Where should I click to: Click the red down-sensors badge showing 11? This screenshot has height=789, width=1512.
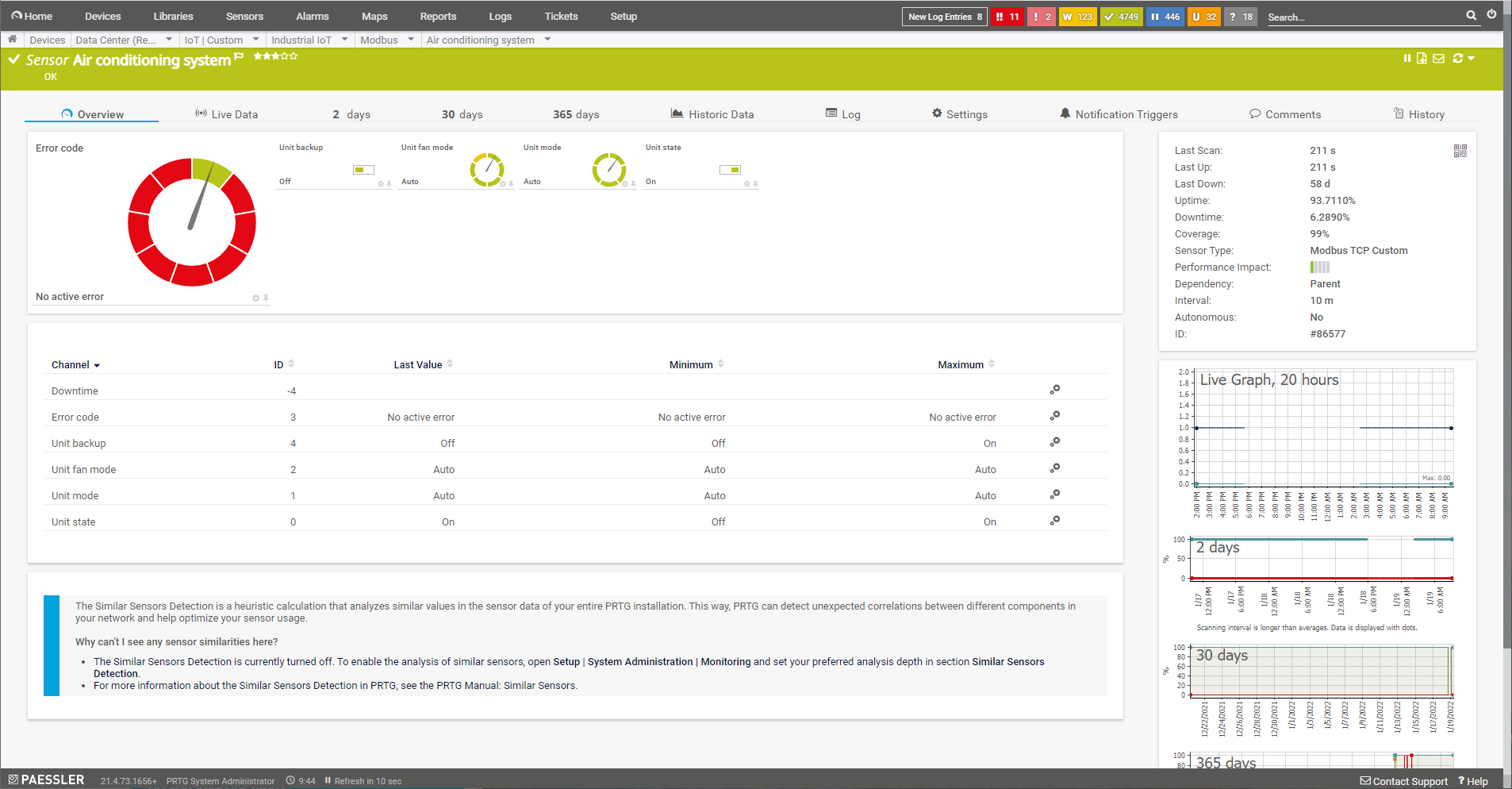click(1007, 17)
